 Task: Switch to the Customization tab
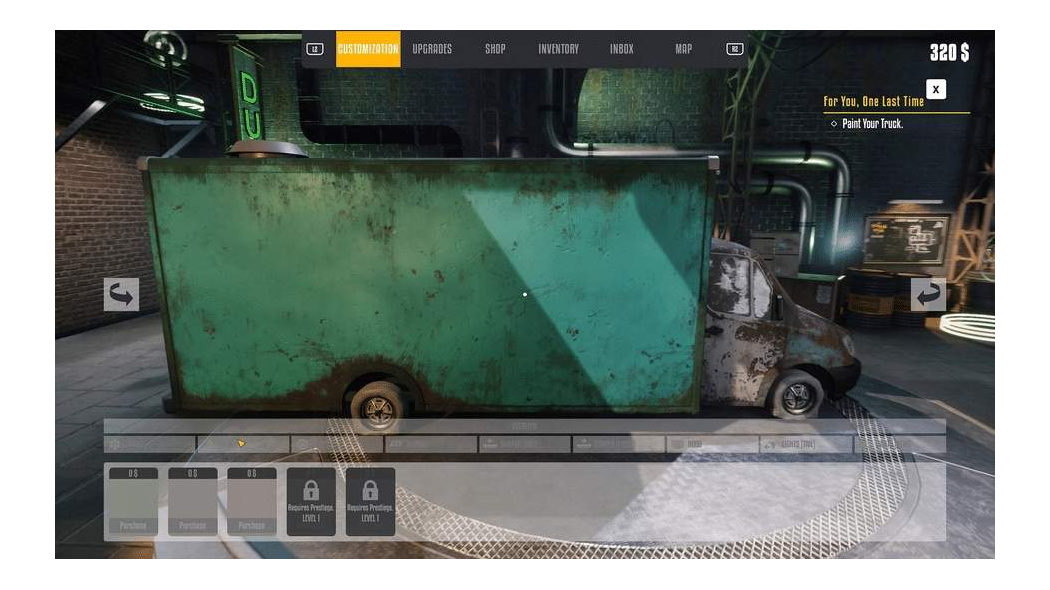368,49
